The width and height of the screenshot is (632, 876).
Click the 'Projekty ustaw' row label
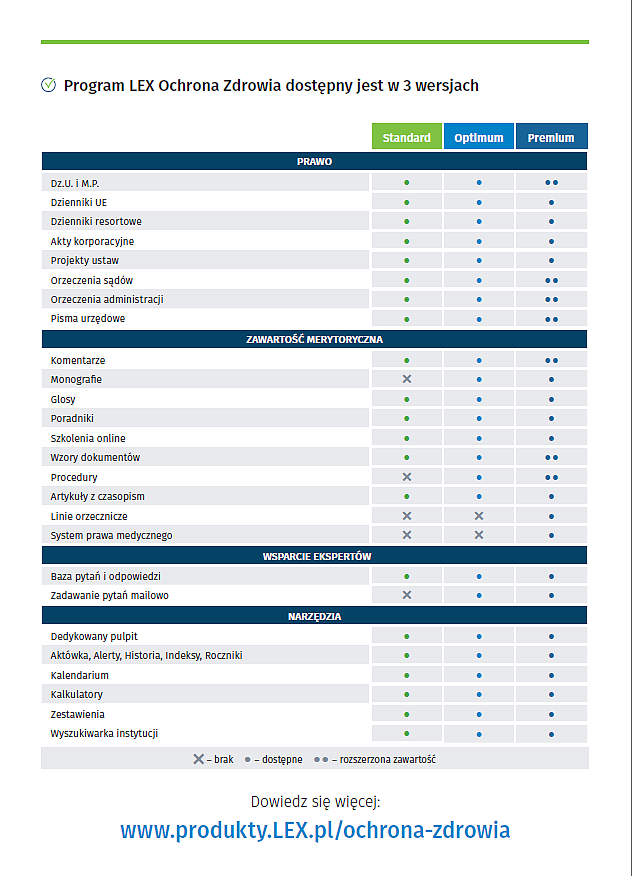[x=85, y=260]
